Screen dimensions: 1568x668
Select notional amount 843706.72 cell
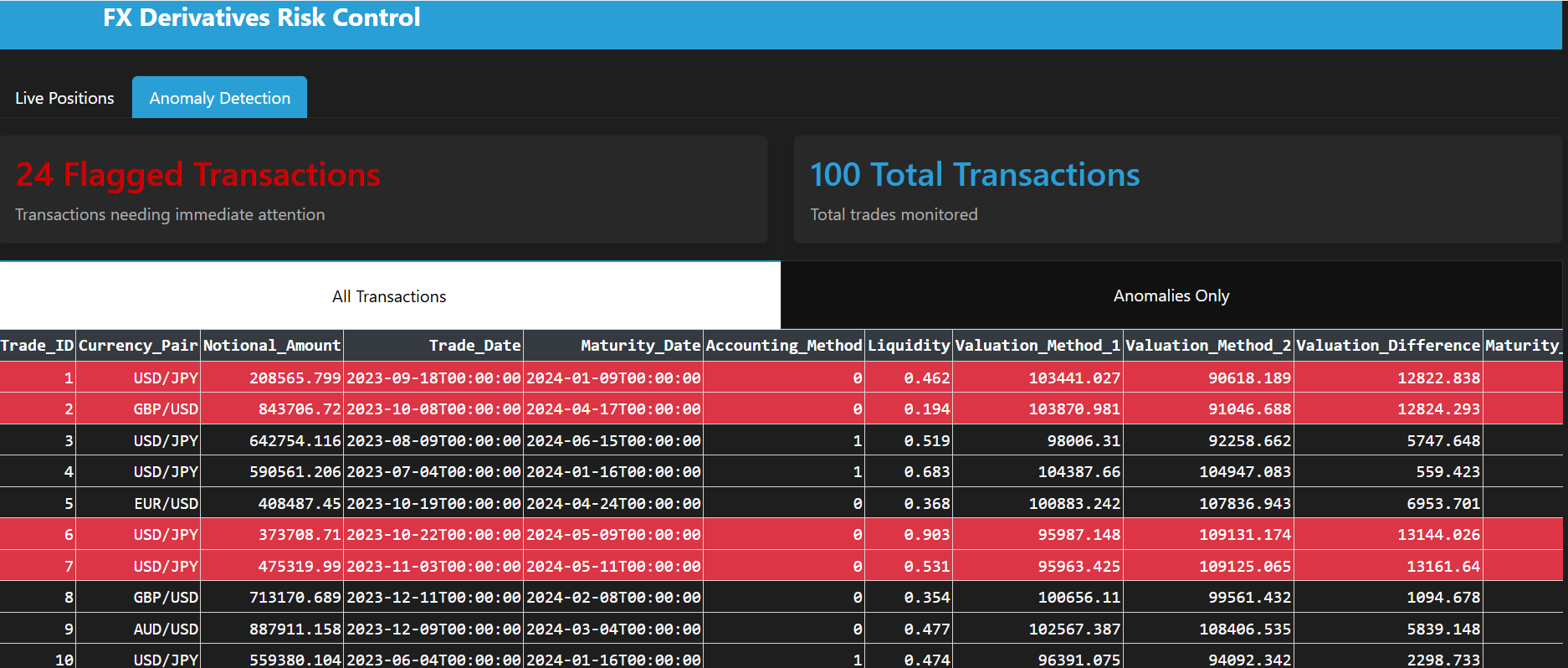coord(272,409)
